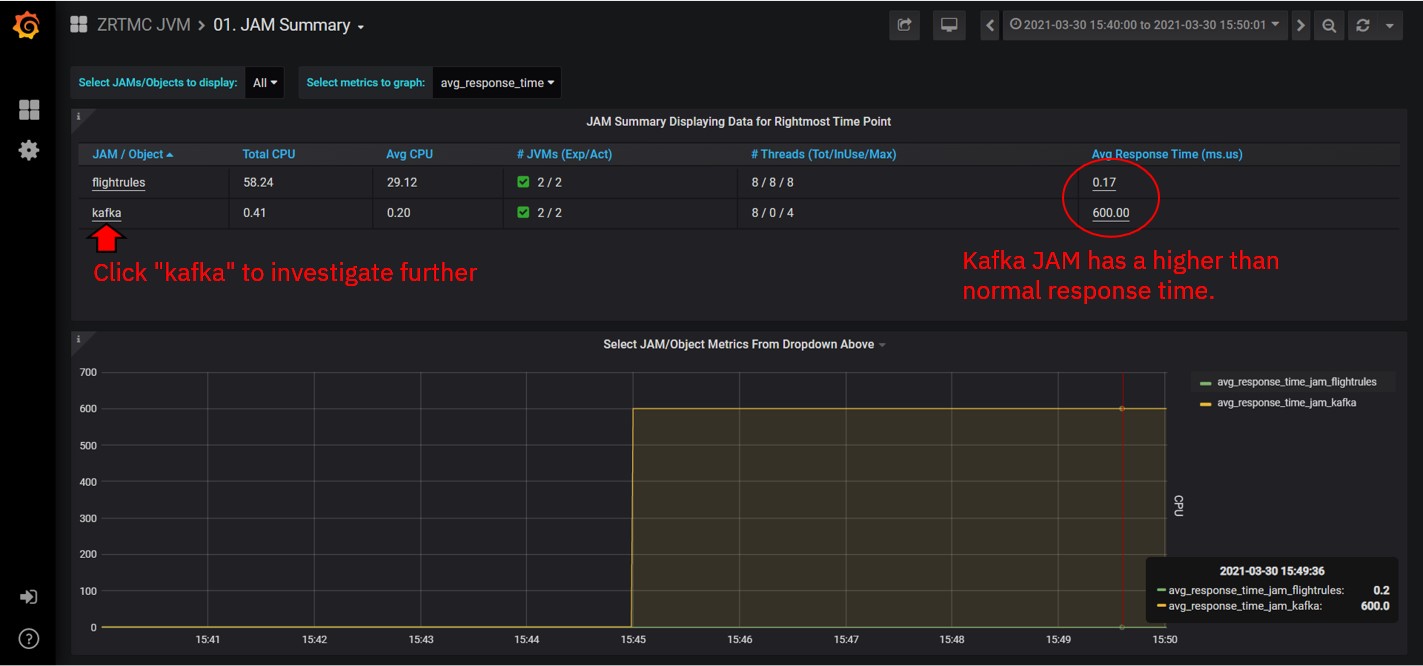Open the JAM Summary table panel title menu
The image size is (1423, 666).
click(x=738, y=122)
